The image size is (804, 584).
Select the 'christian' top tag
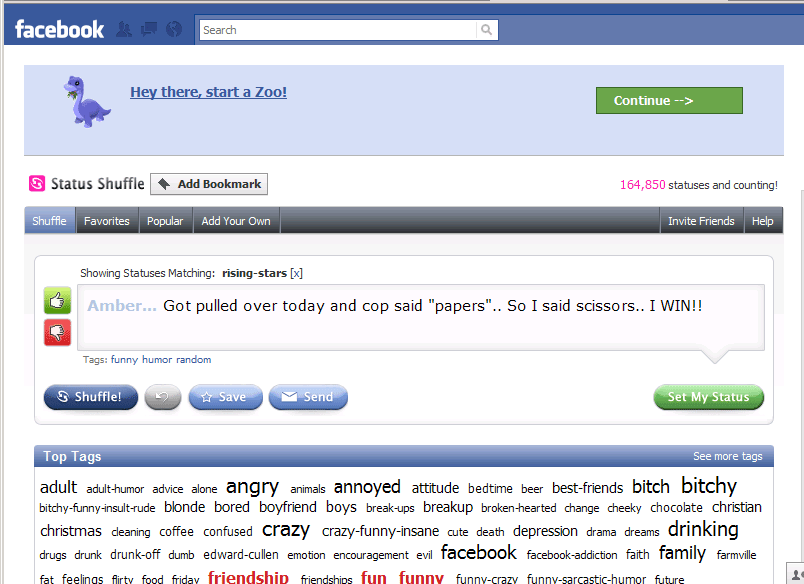coord(737,507)
